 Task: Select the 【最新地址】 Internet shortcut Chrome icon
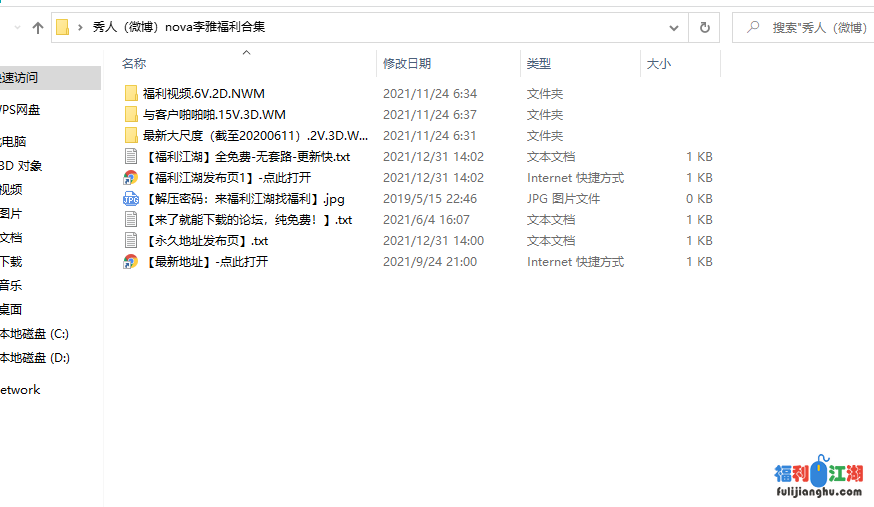130,262
